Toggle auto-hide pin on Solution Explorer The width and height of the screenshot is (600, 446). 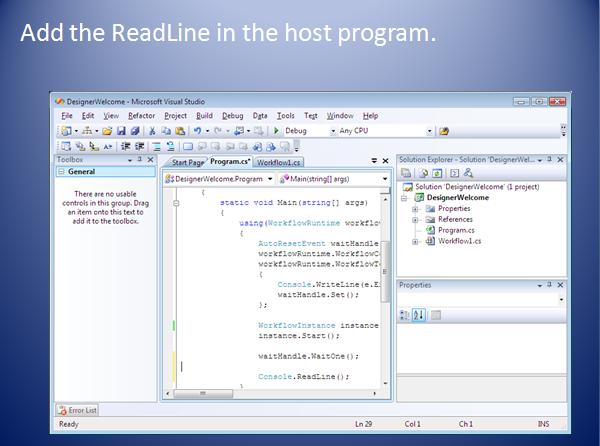click(549, 160)
